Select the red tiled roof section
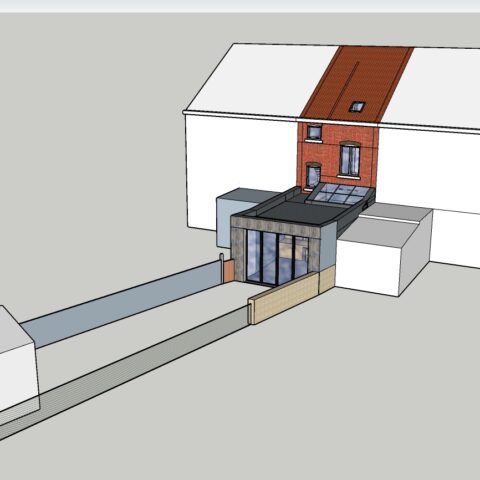 tap(357, 84)
